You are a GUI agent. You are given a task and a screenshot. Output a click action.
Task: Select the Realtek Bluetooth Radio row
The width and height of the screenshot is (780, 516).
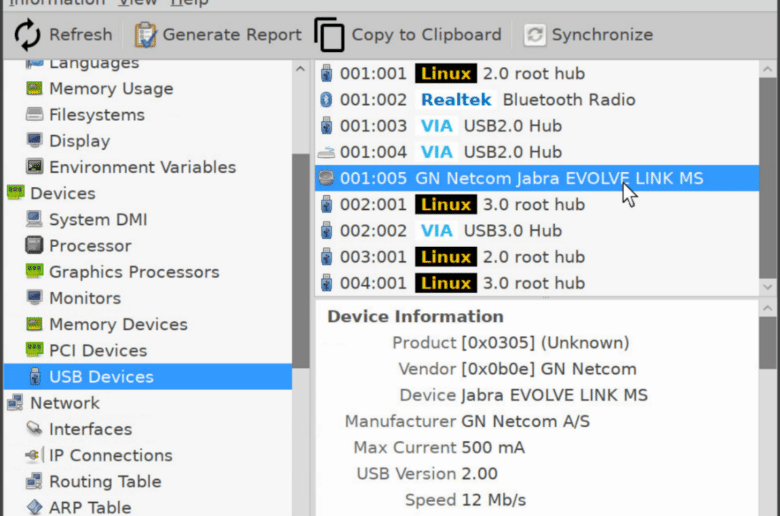[537, 100]
